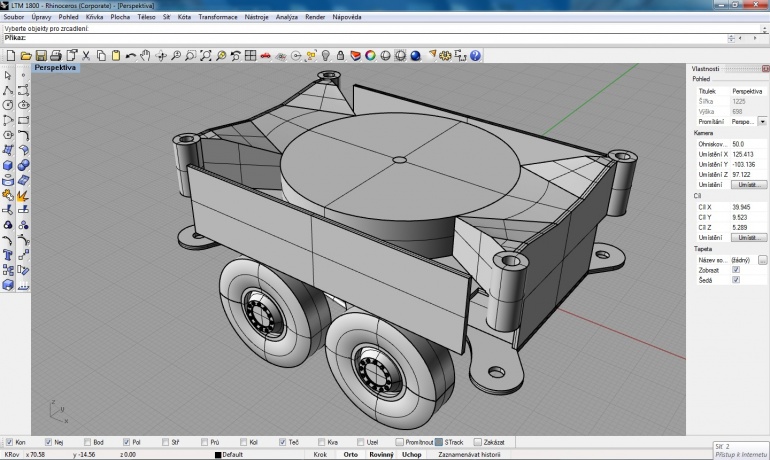Open the Promítání dropdown in properties

(763, 121)
